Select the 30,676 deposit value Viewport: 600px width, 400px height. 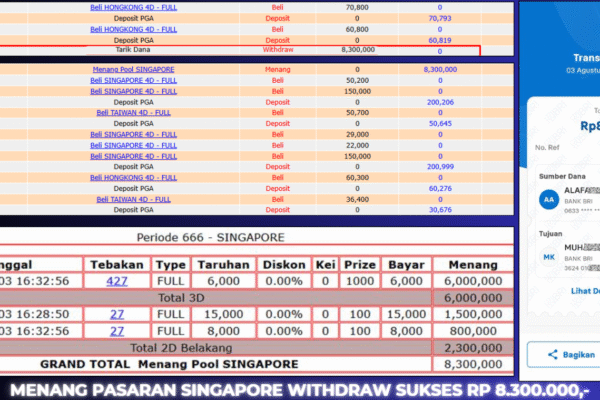pos(440,210)
